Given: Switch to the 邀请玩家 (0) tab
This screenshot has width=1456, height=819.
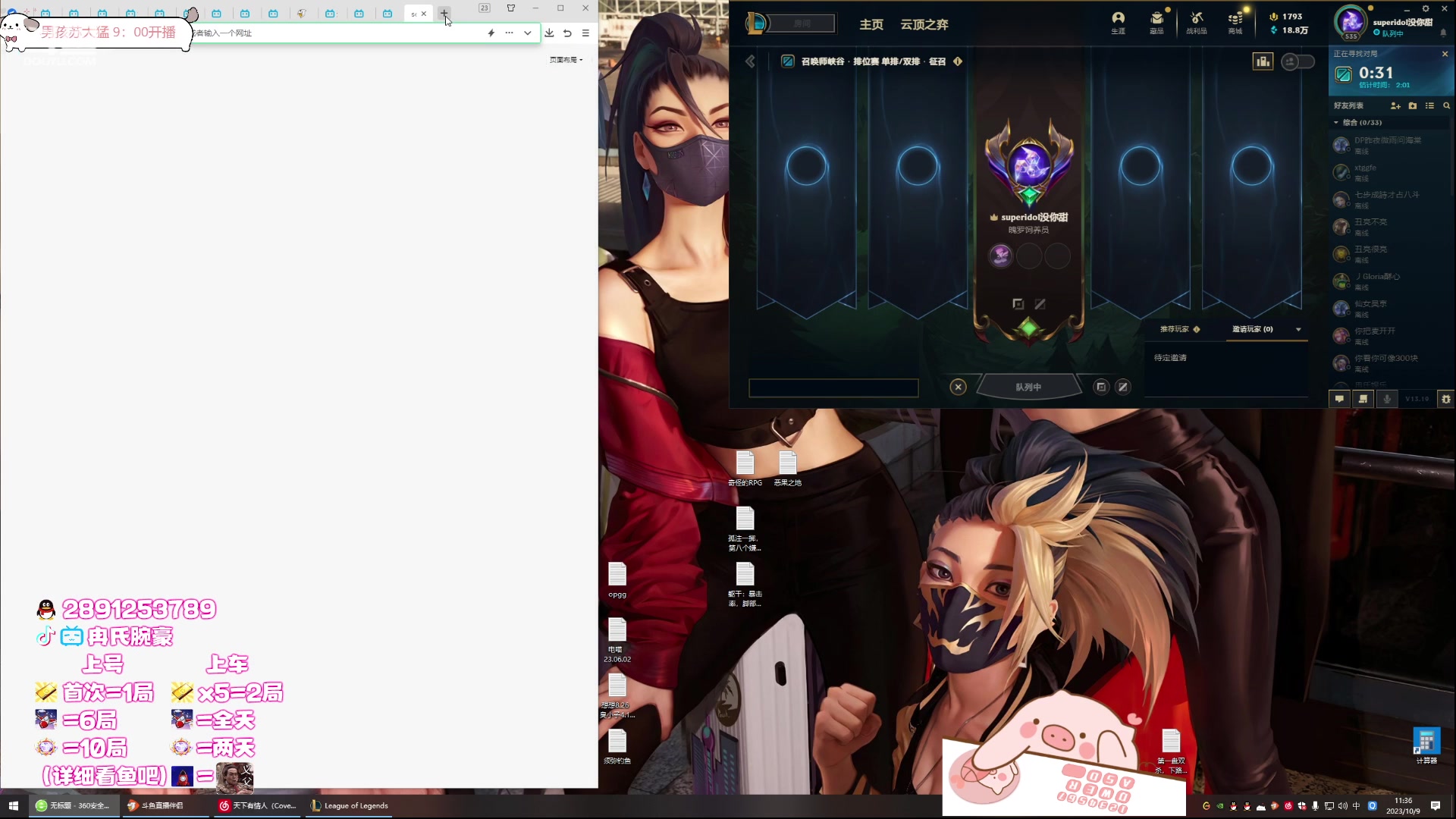Looking at the screenshot, I should (x=1252, y=329).
